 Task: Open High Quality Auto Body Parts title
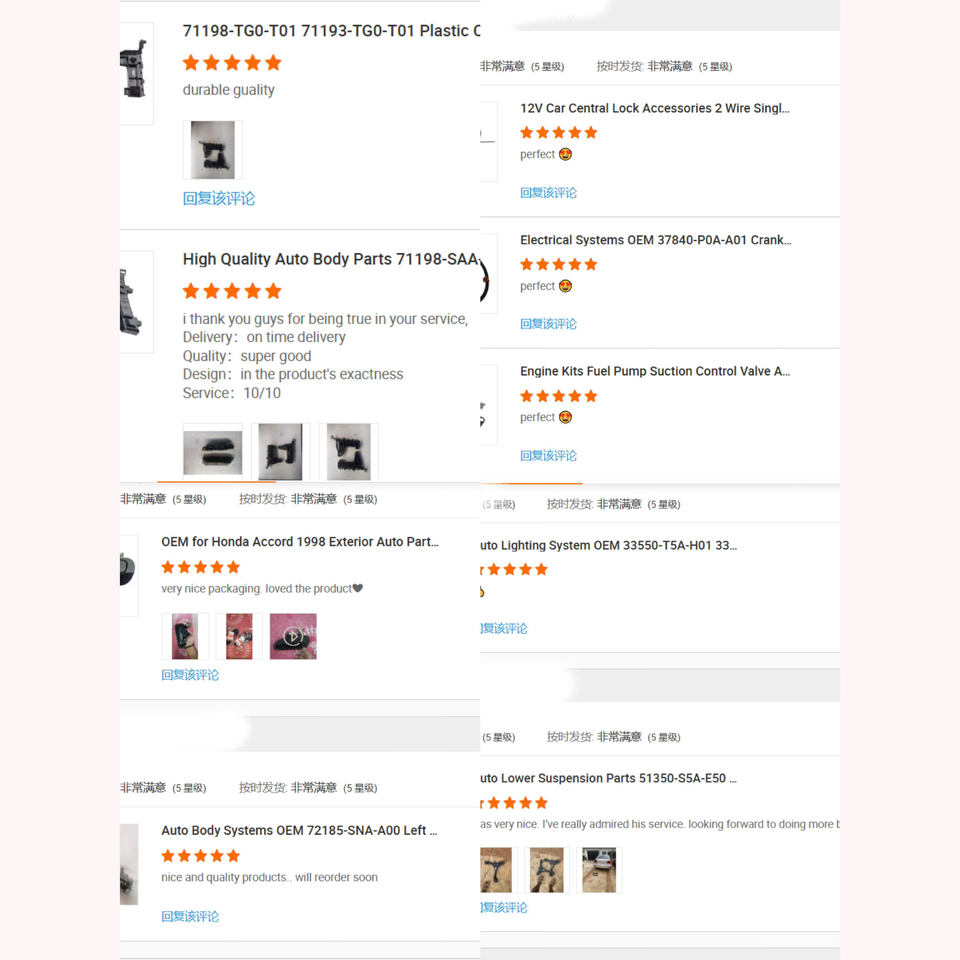pos(331,259)
